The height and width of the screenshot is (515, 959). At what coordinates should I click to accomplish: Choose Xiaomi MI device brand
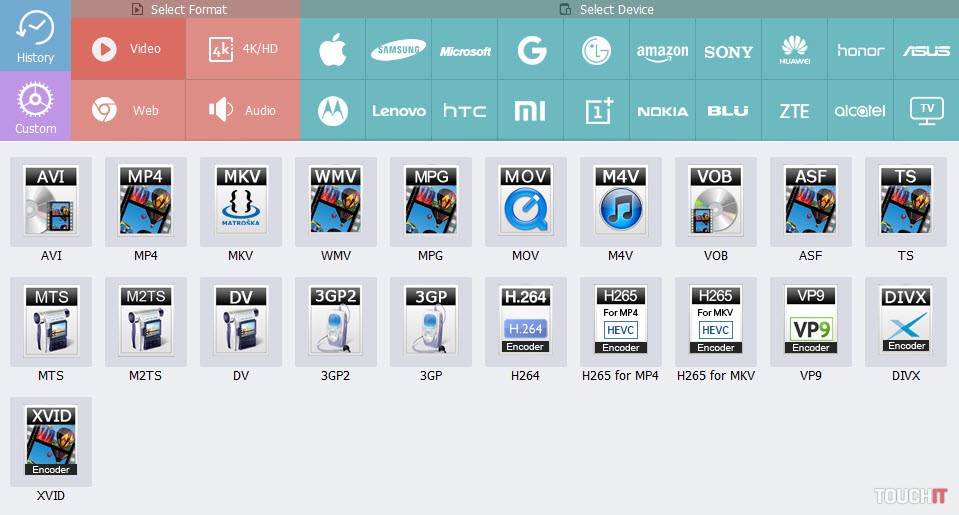[x=530, y=111]
